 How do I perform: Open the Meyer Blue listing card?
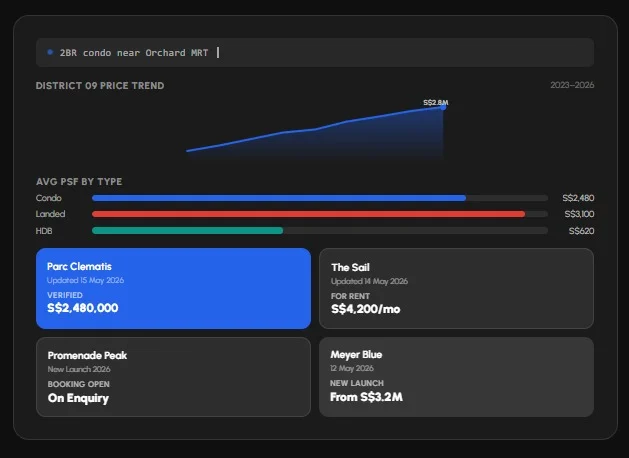coord(457,377)
